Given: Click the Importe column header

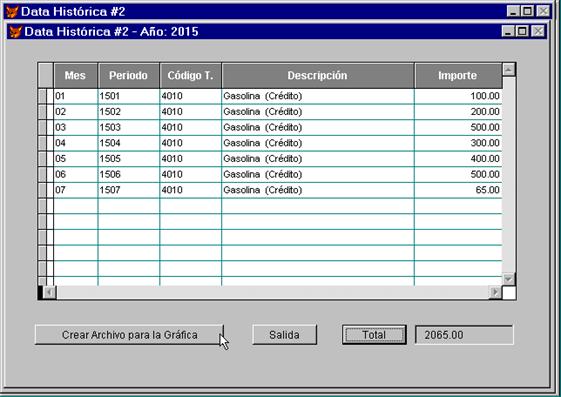Looking at the screenshot, I should (x=458, y=75).
